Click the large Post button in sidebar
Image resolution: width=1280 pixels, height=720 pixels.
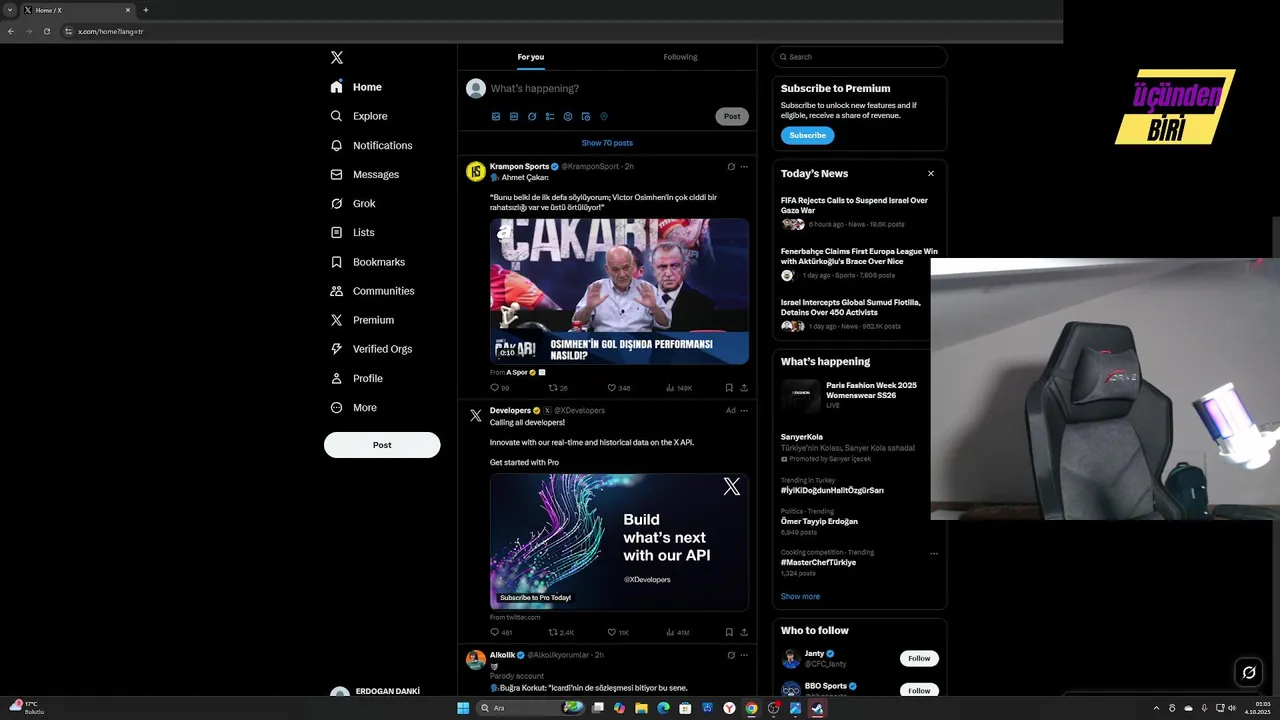click(x=382, y=445)
